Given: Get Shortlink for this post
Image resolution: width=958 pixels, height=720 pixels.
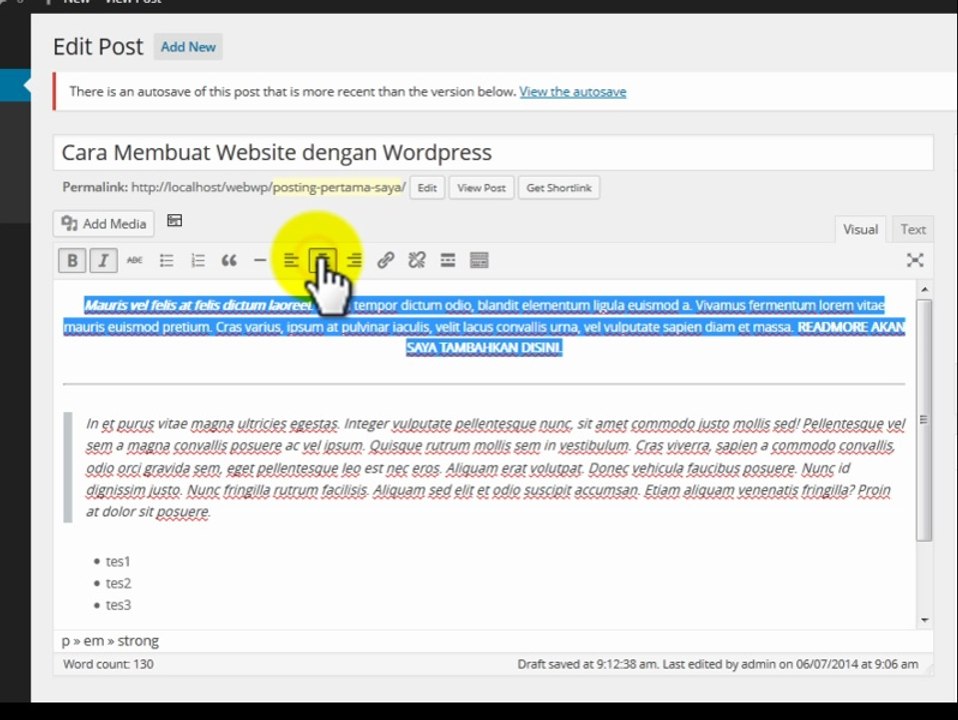Looking at the screenshot, I should coord(559,188).
